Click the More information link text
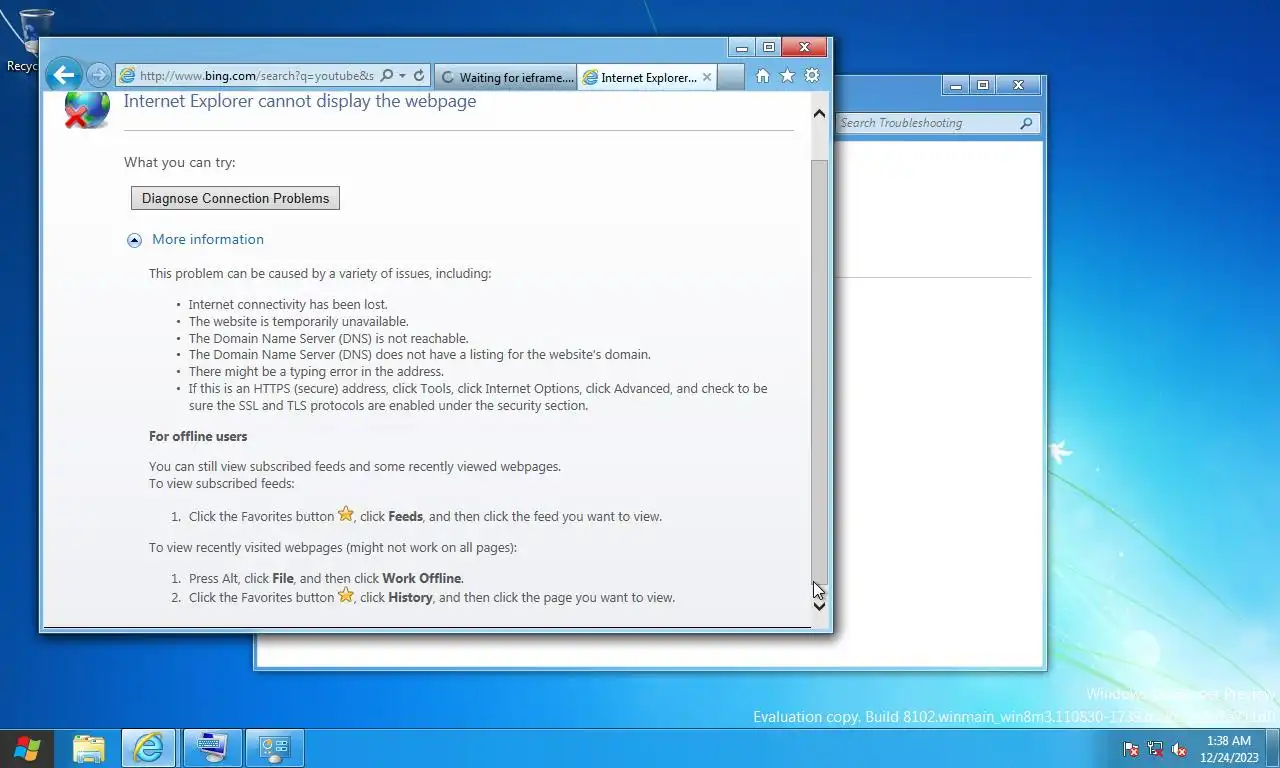Screen dimensions: 1280x768 tap(208, 239)
